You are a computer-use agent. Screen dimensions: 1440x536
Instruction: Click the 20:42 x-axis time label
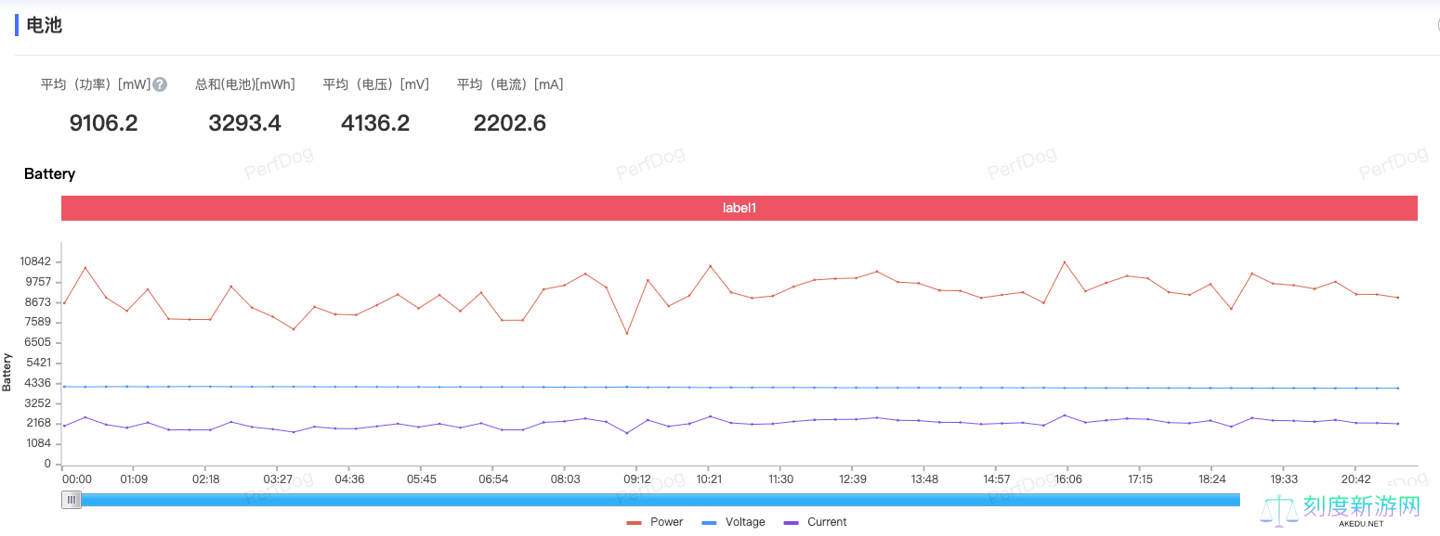click(x=1355, y=480)
